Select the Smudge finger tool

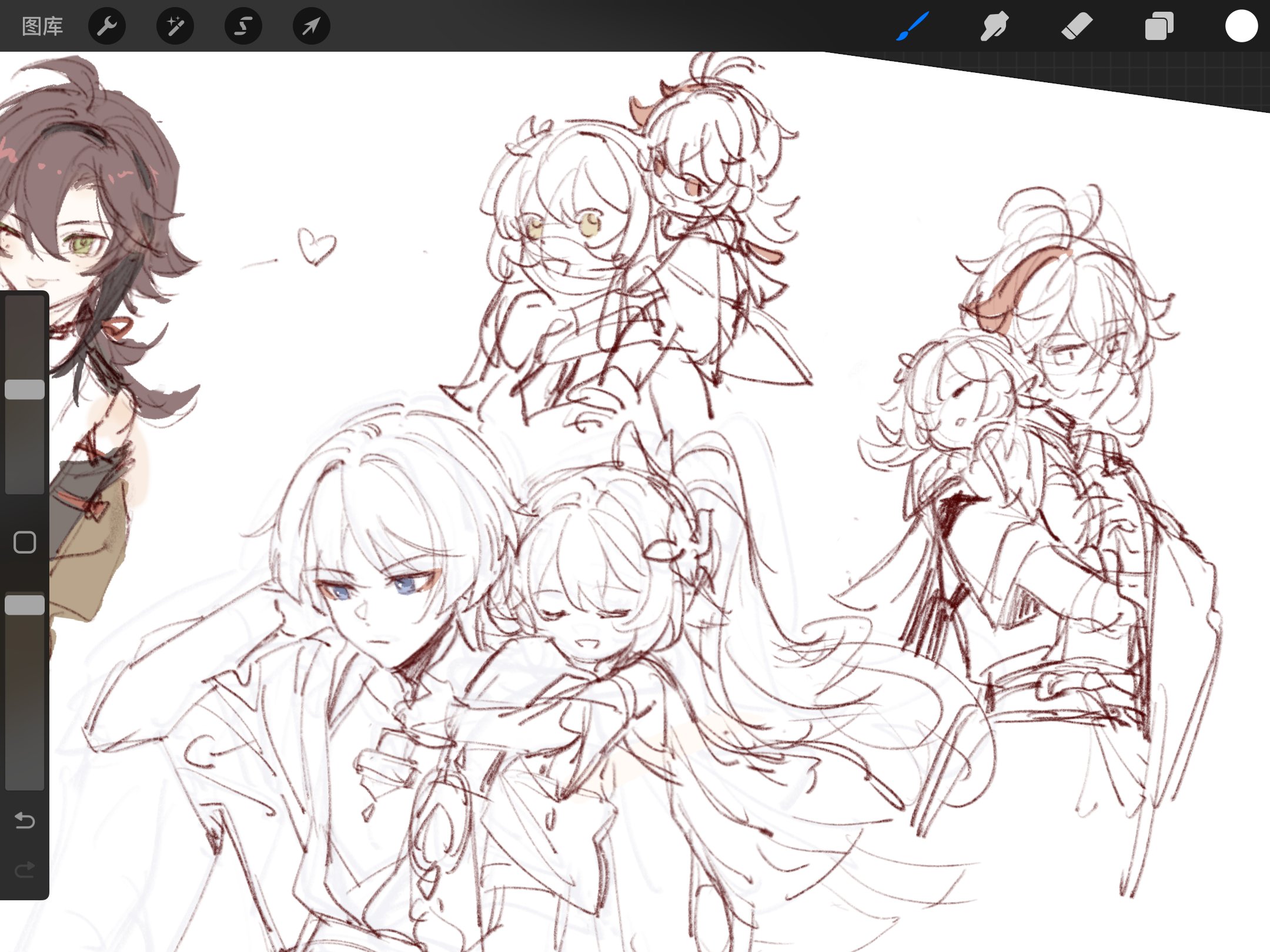[x=994, y=26]
